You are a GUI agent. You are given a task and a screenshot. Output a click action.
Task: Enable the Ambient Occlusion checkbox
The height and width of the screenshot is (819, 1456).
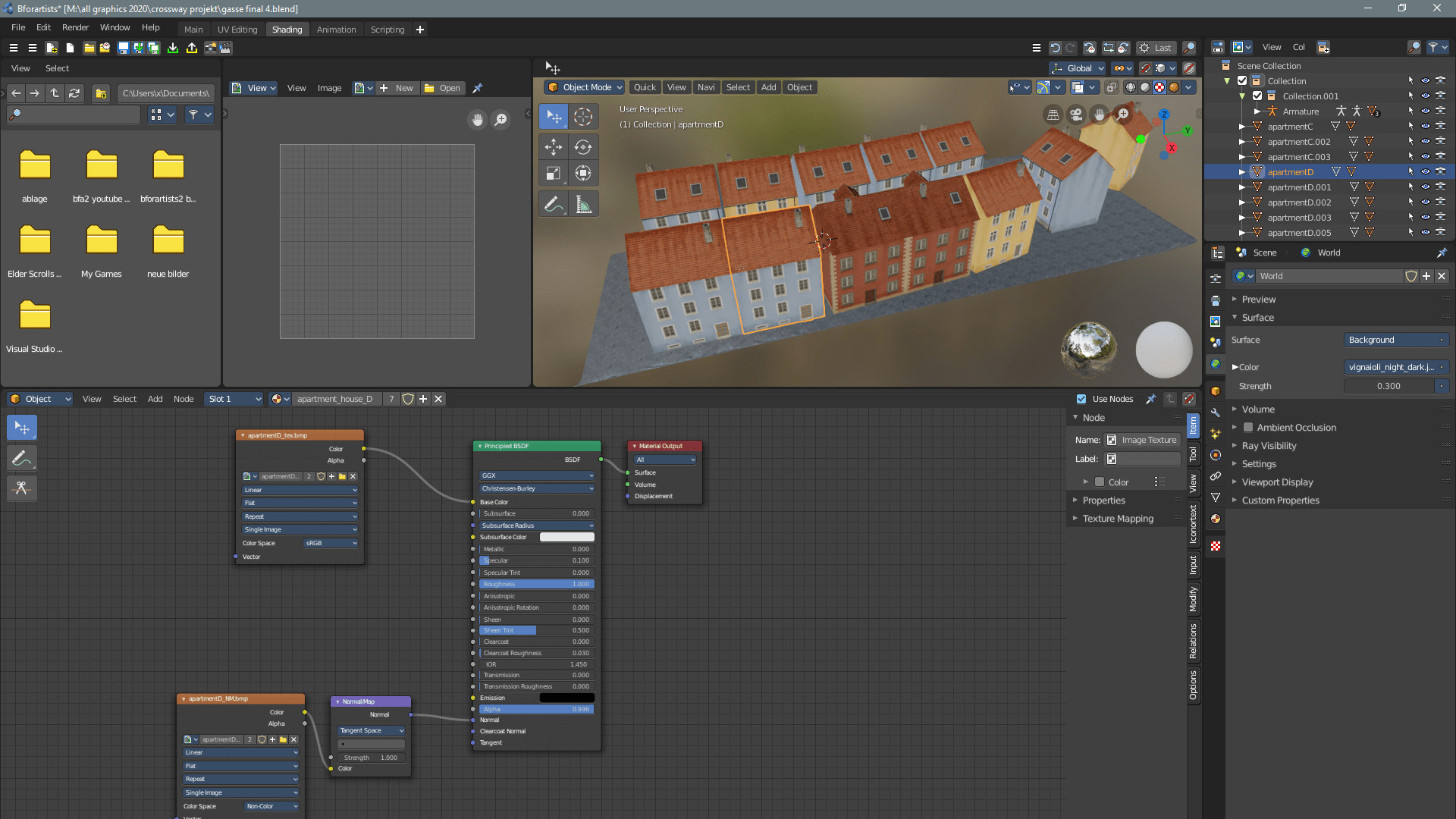pyautogui.click(x=1248, y=428)
